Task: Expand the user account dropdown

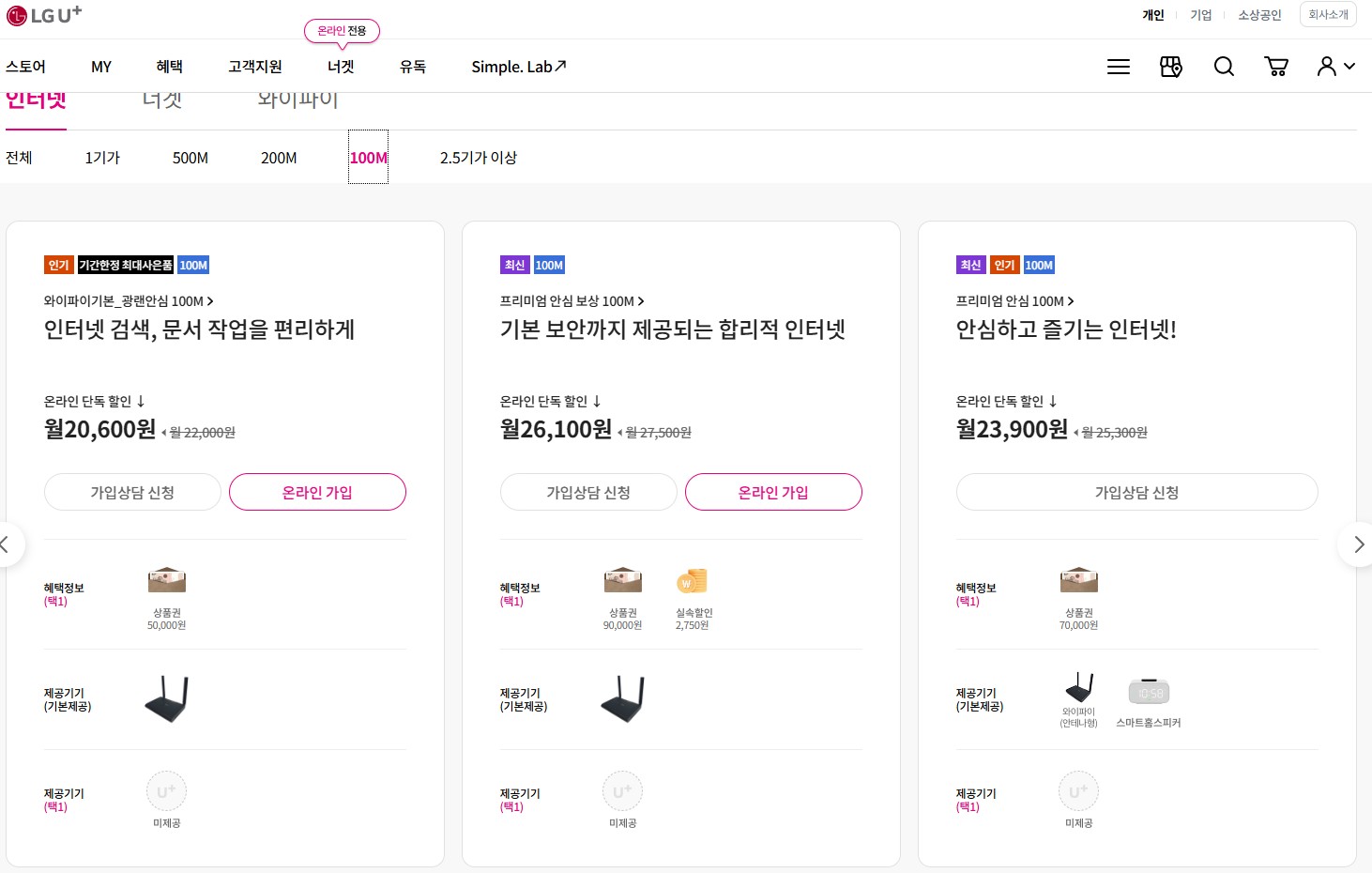Action: pyautogui.click(x=1336, y=67)
